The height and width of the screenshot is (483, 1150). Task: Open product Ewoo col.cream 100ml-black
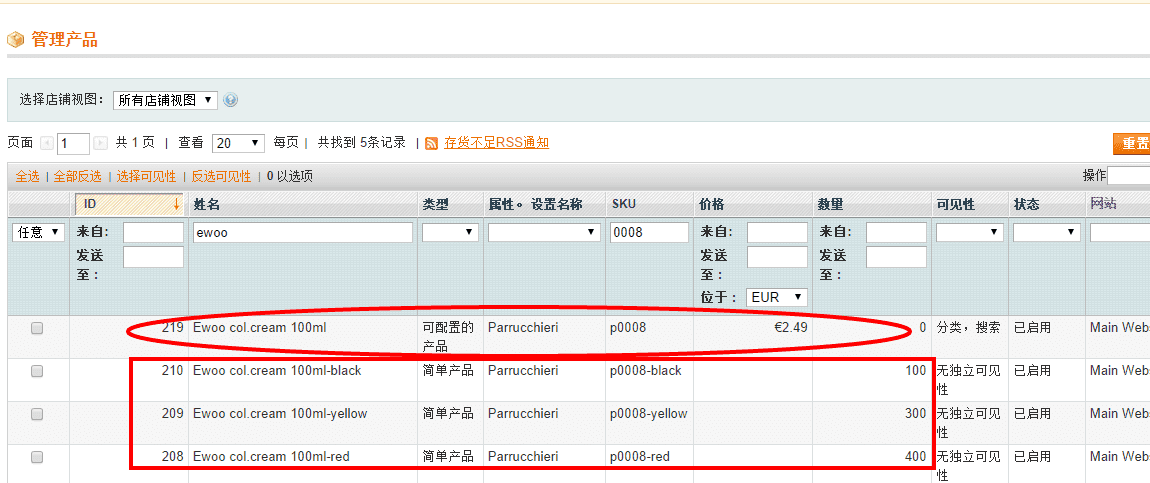pos(277,371)
